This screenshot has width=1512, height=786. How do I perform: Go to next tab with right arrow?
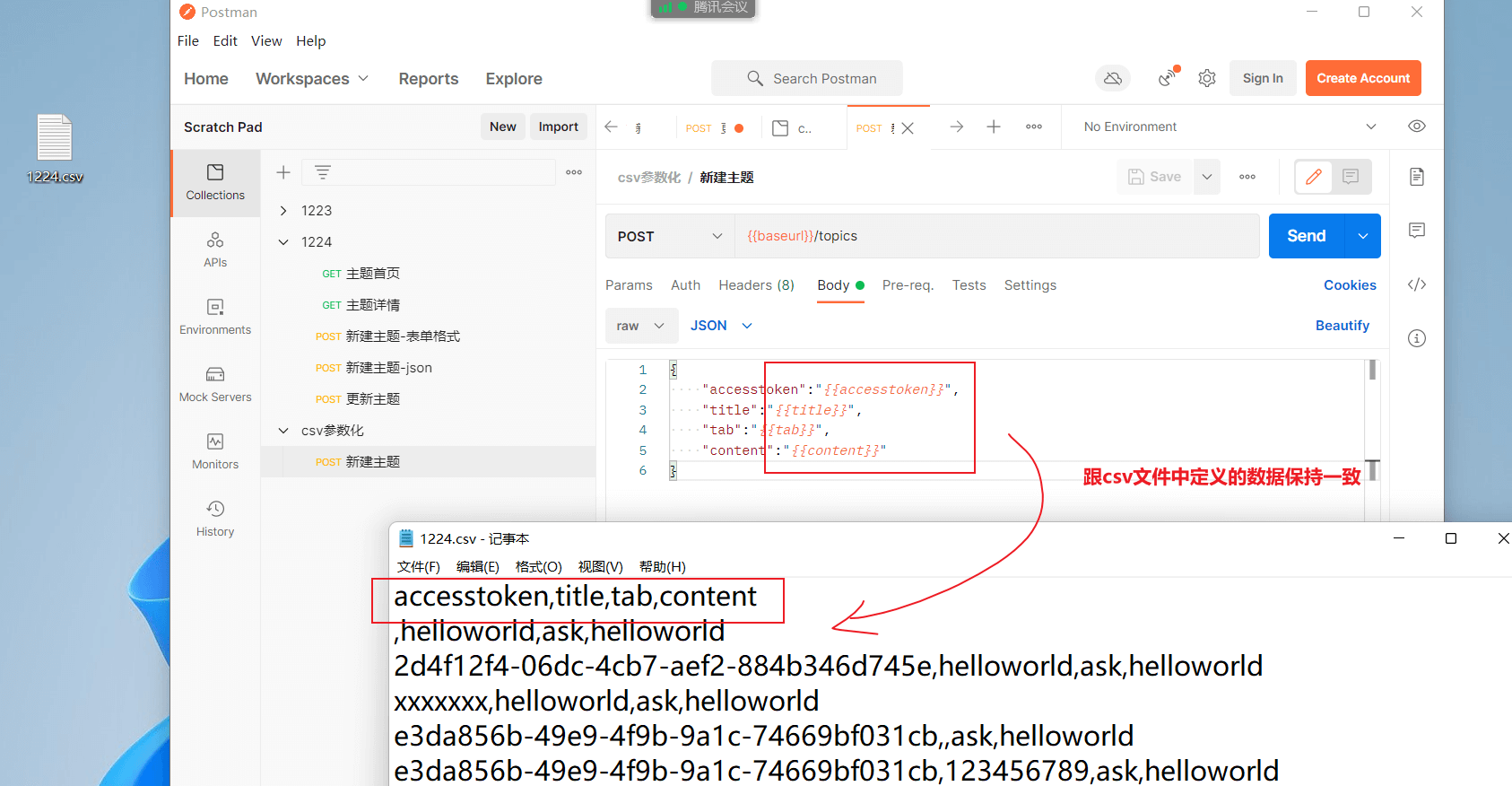(957, 127)
